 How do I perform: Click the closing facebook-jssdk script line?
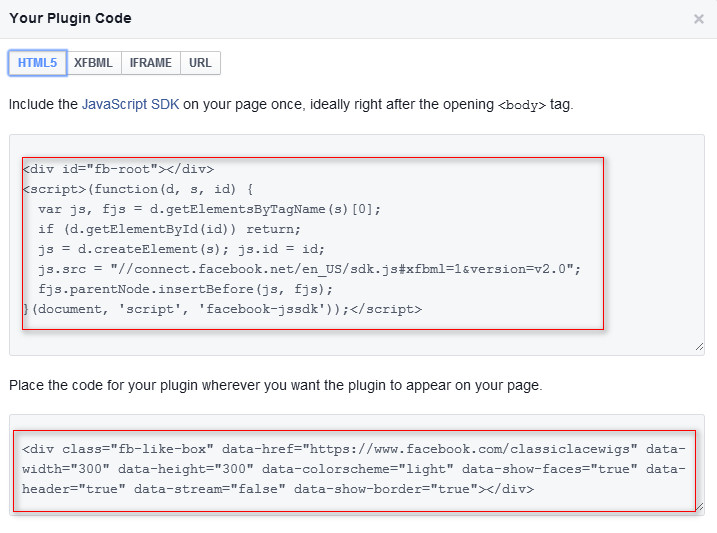coord(222,309)
